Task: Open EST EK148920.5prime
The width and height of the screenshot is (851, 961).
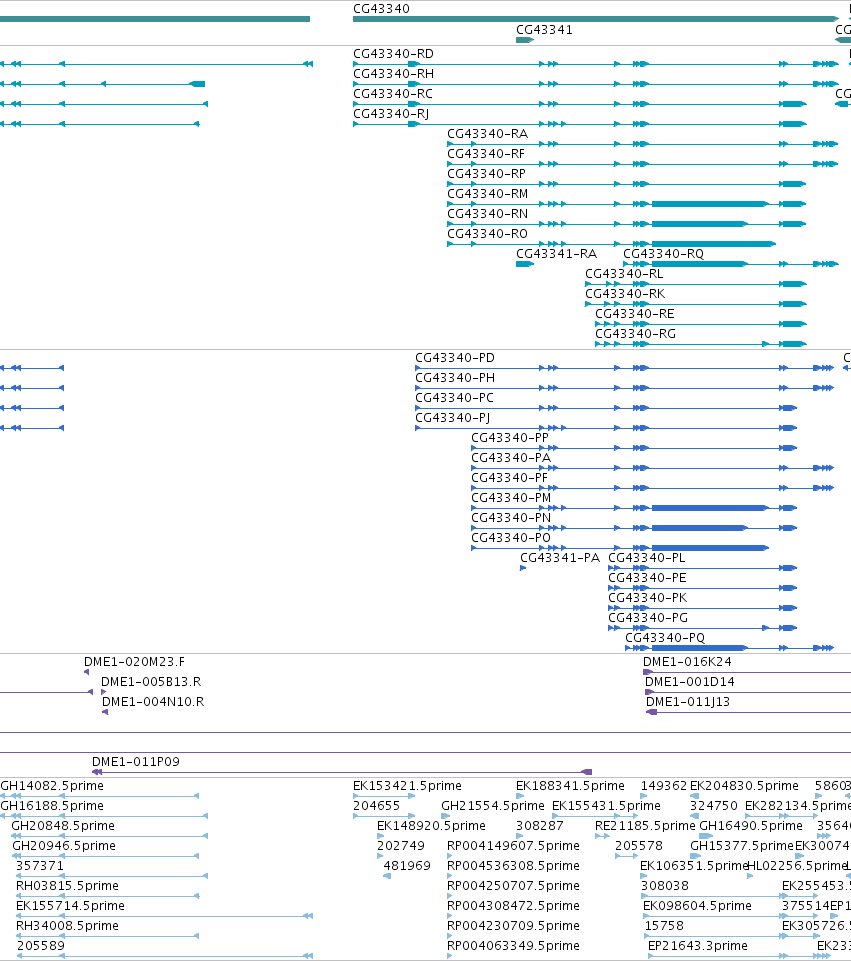Action: (x=431, y=826)
